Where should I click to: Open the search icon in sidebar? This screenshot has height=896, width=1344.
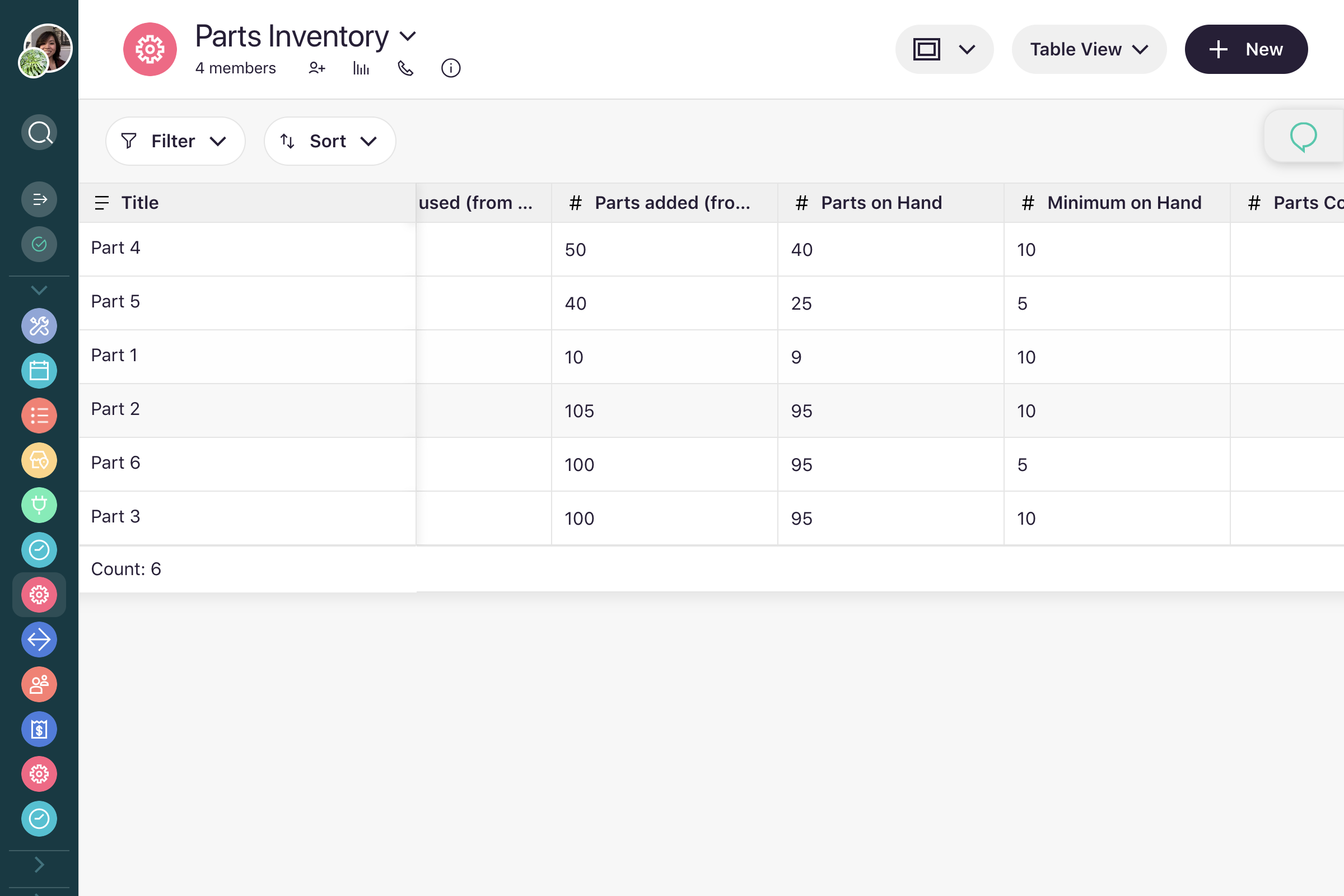point(39,133)
